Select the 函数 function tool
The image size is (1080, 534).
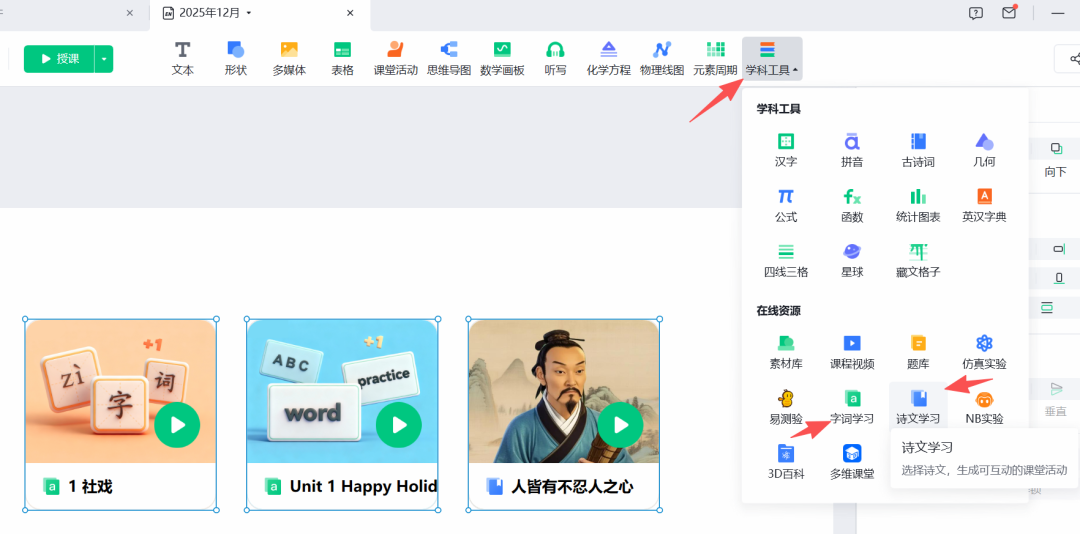coord(852,206)
